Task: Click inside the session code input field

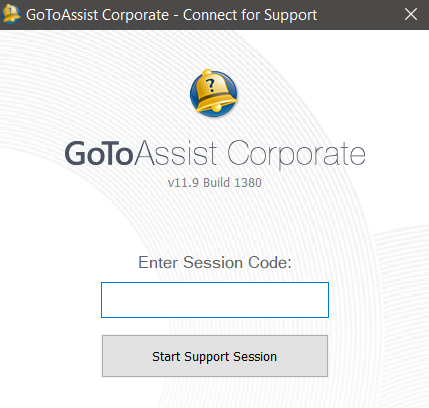Action: pyautogui.click(x=215, y=300)
